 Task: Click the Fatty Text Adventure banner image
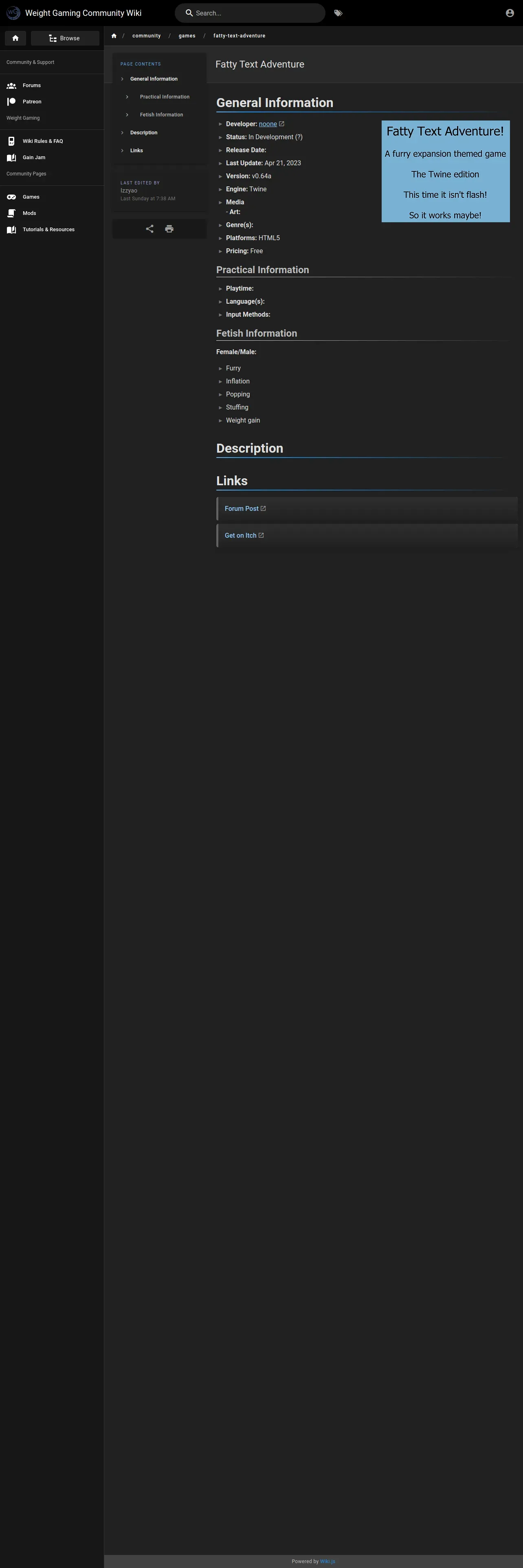[446, 171]
